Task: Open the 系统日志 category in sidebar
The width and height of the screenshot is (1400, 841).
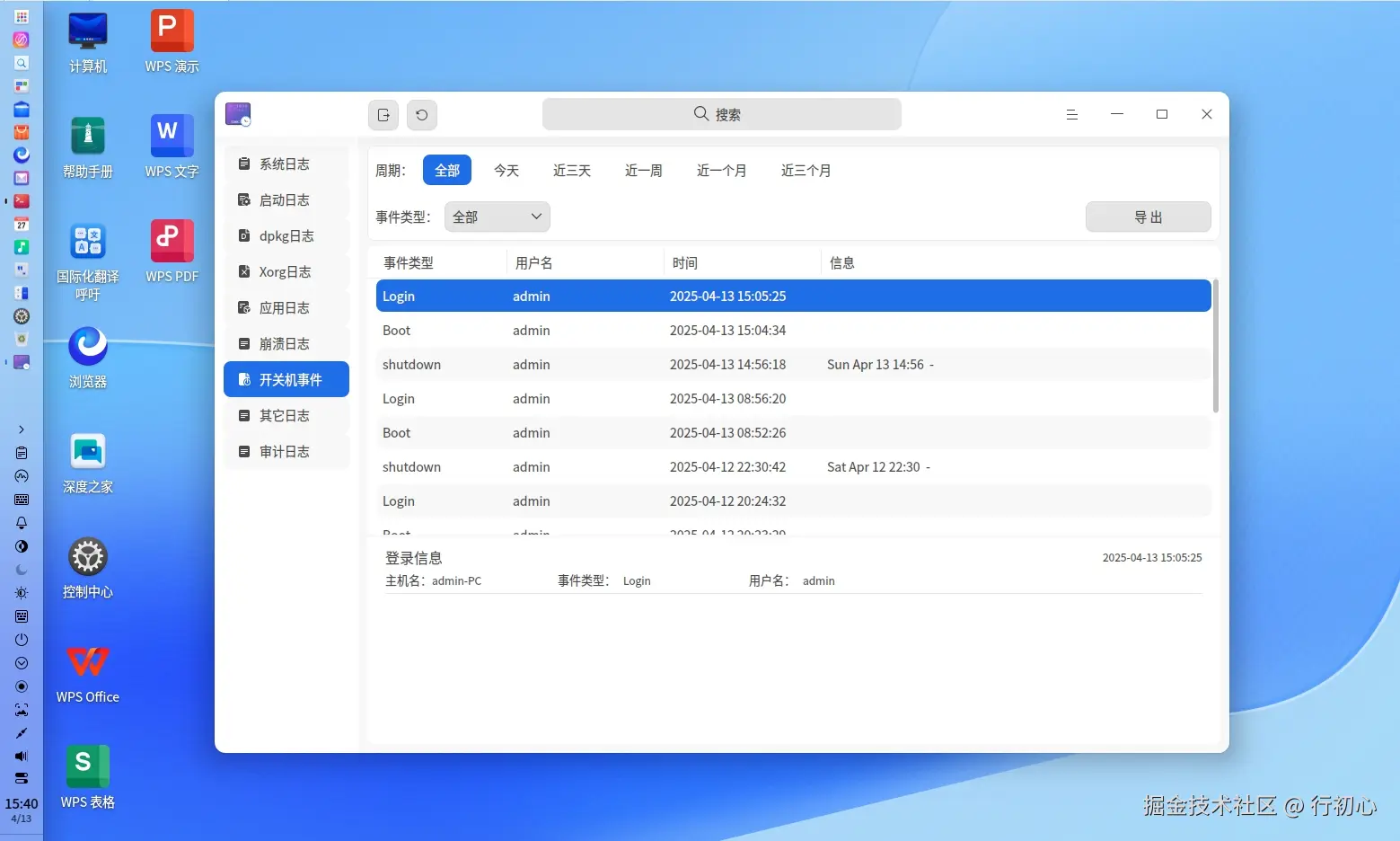Action: tap(284, 164)
